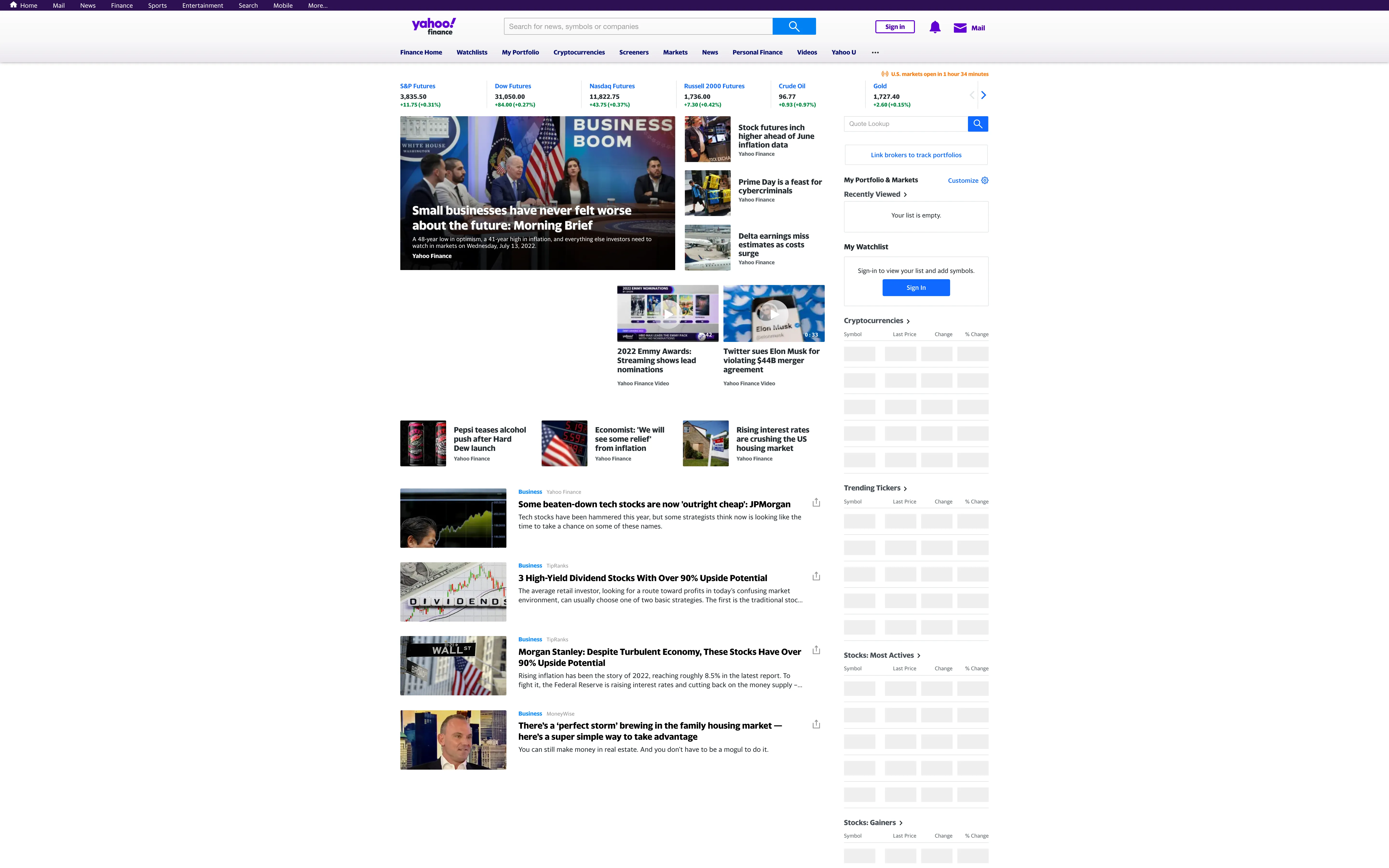This screenshot has height=868, width=1389.
Task: Select News from the purple top menu bar
Action: pyautogui.click(x=87, y=5)
